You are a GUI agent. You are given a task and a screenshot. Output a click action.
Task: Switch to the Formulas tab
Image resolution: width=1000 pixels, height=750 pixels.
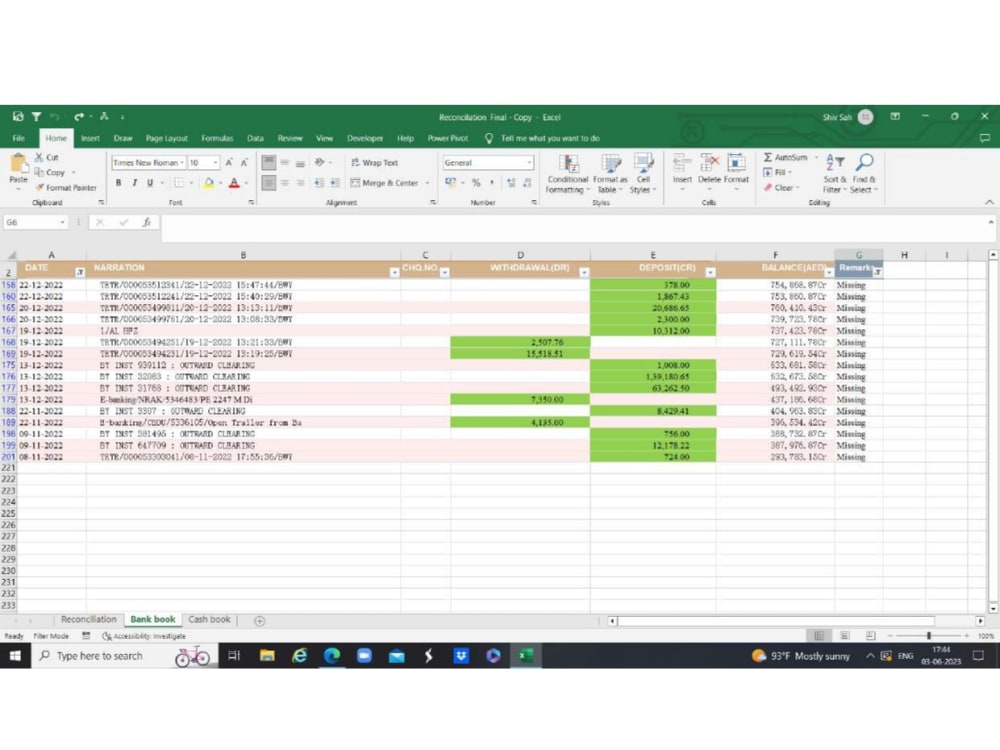tap(217, 138)
